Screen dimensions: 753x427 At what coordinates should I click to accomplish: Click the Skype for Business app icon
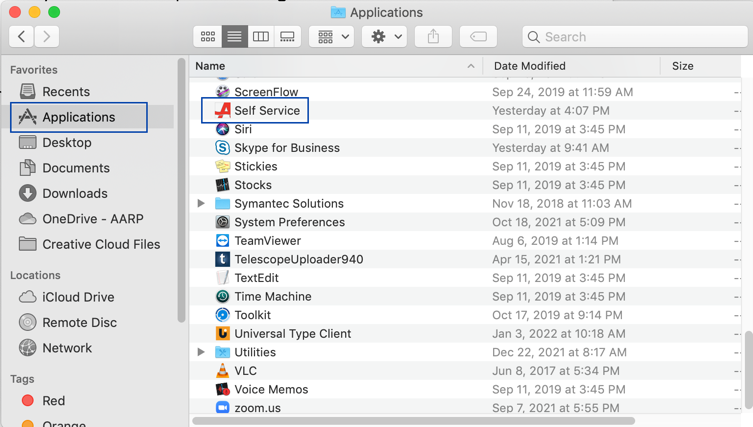[222, 147]
